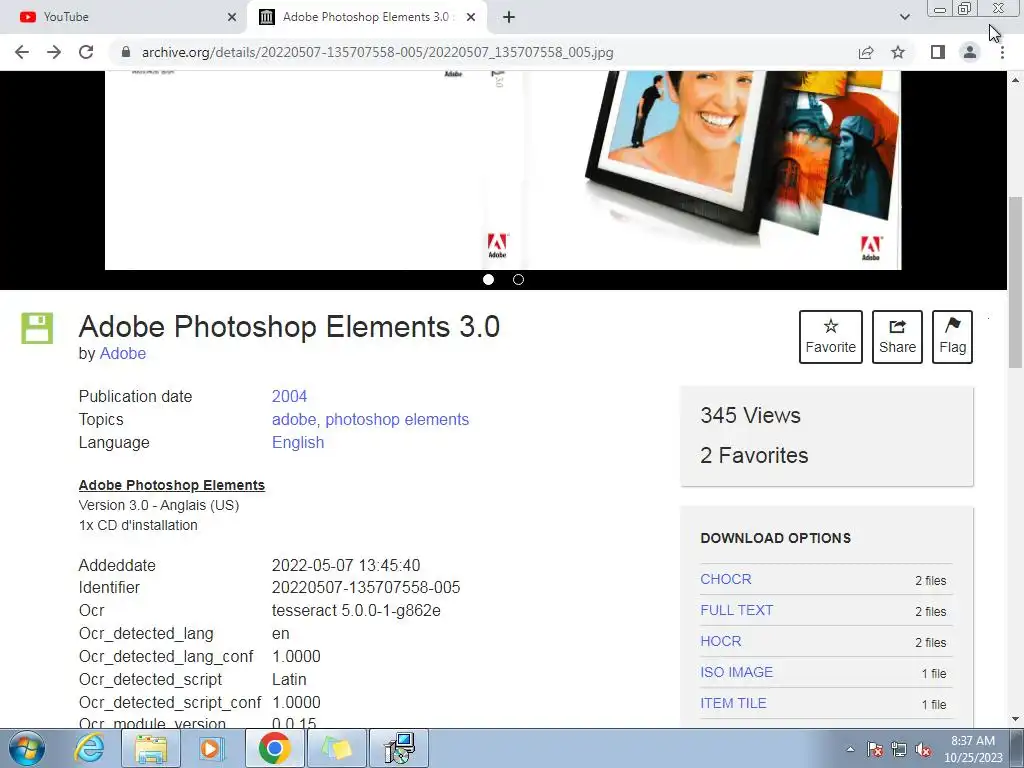The height and width of the screenshot is (768, 1024).
Task: Download the HOCR files
Action: 720,641
